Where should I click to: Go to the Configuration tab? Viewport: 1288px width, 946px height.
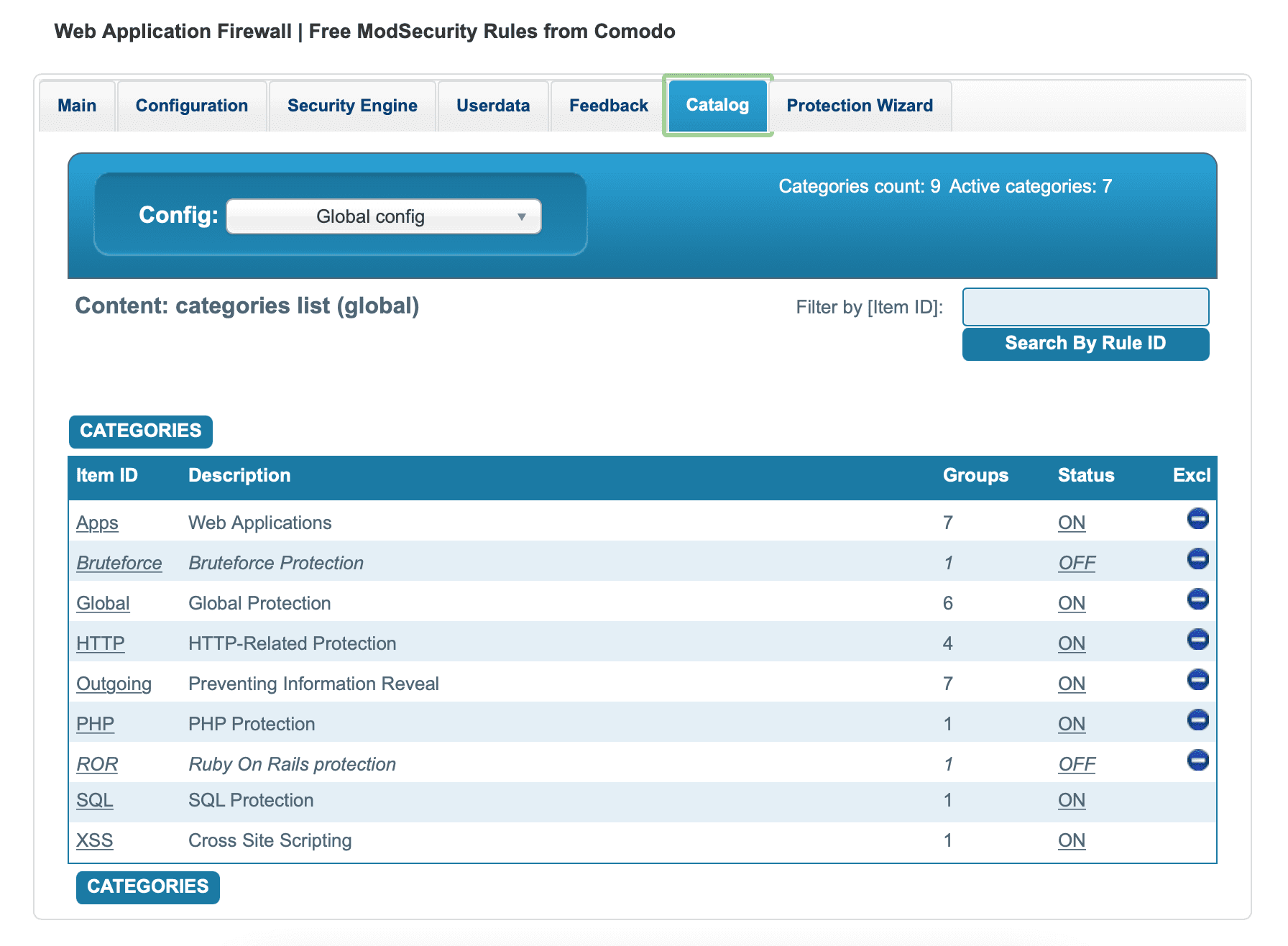pos(192,106)
